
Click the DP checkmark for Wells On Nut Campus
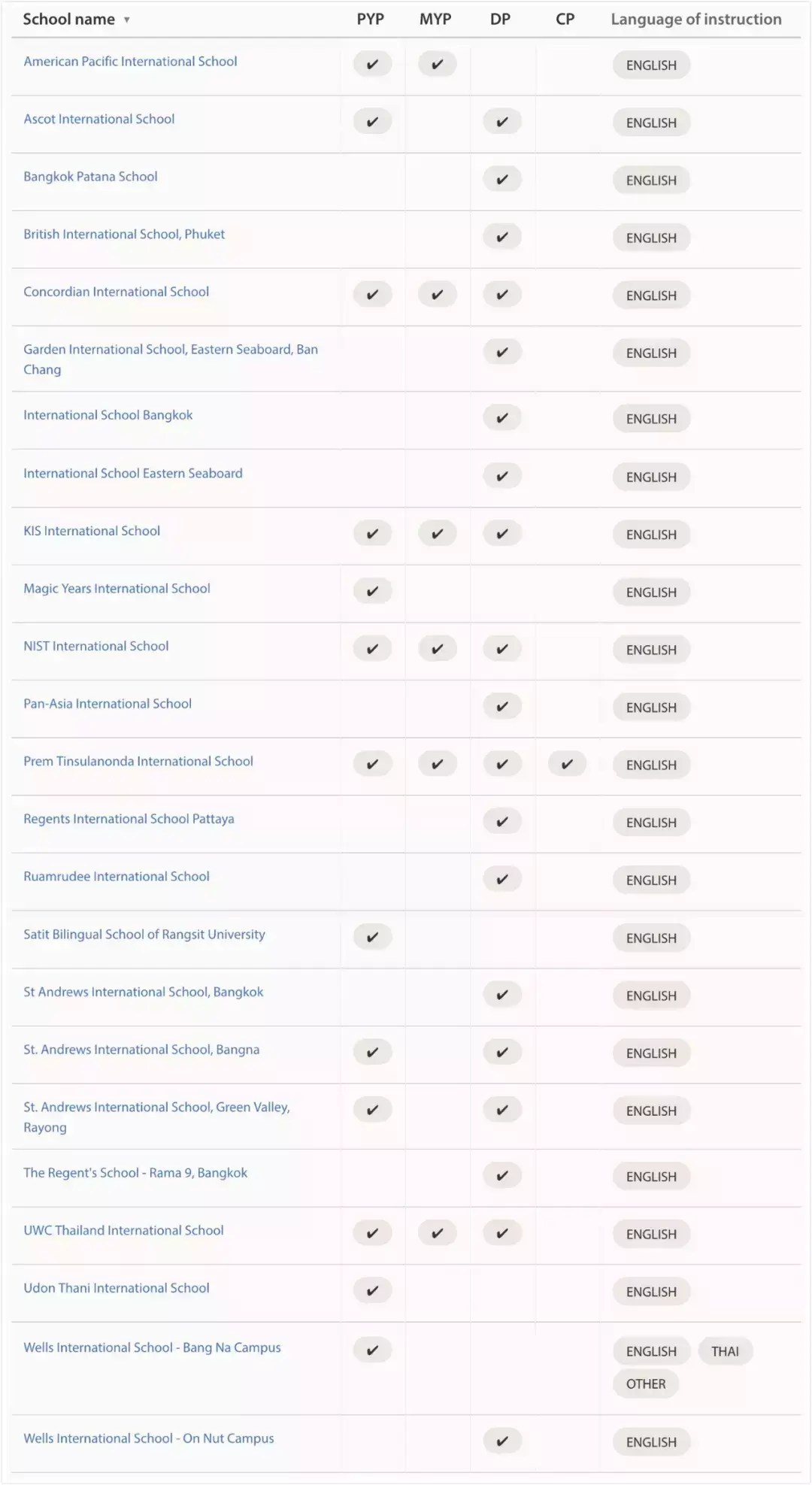pos(502,1441)
